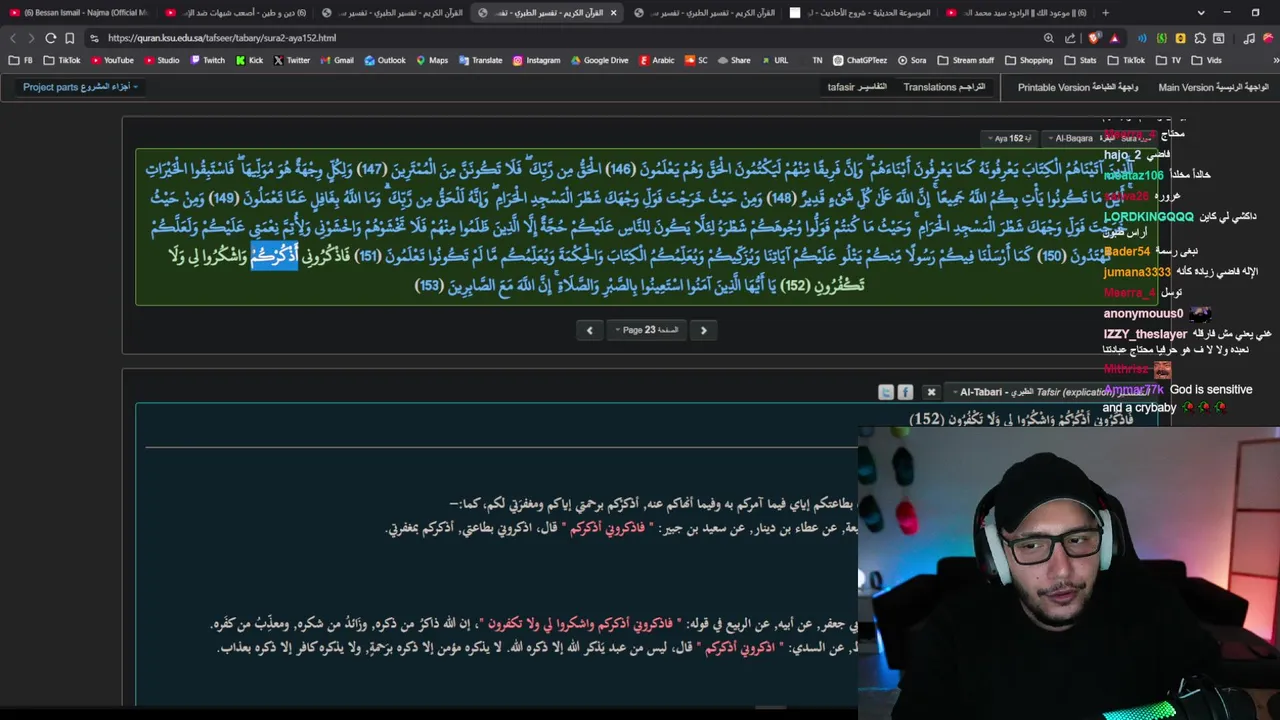Screen dimensions: 1280x720
Task: Open the Al-Tabari Tafsir selector dropdown
Action: 1050,392
